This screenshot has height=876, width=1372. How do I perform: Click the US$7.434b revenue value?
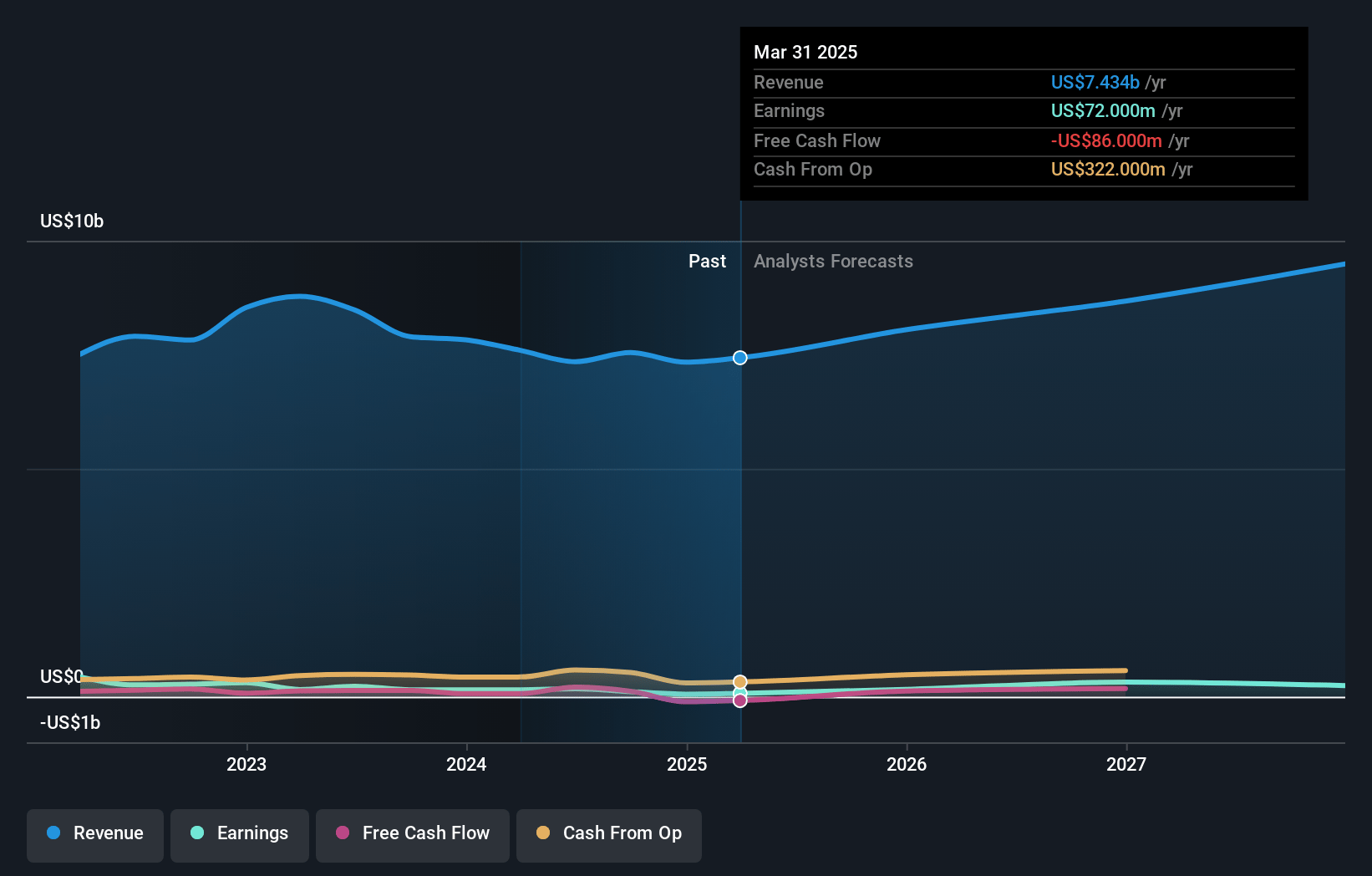1095,83
